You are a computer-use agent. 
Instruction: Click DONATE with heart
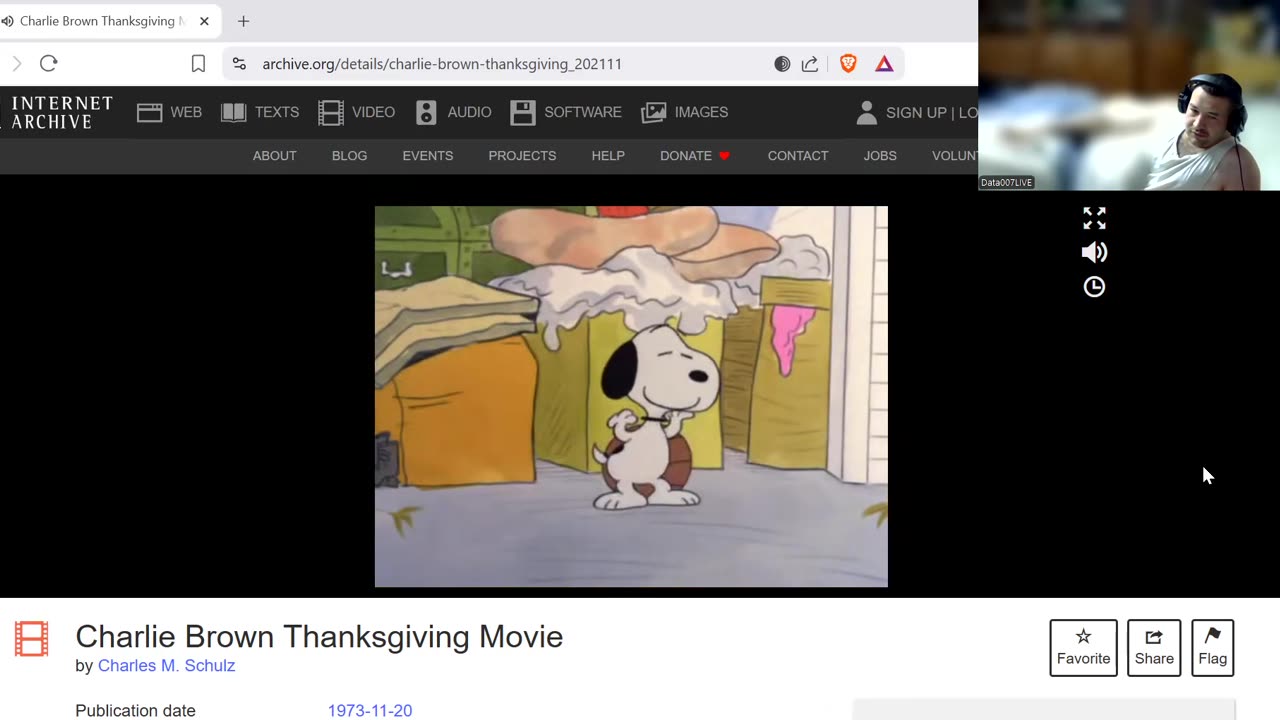tap(695, 156)
